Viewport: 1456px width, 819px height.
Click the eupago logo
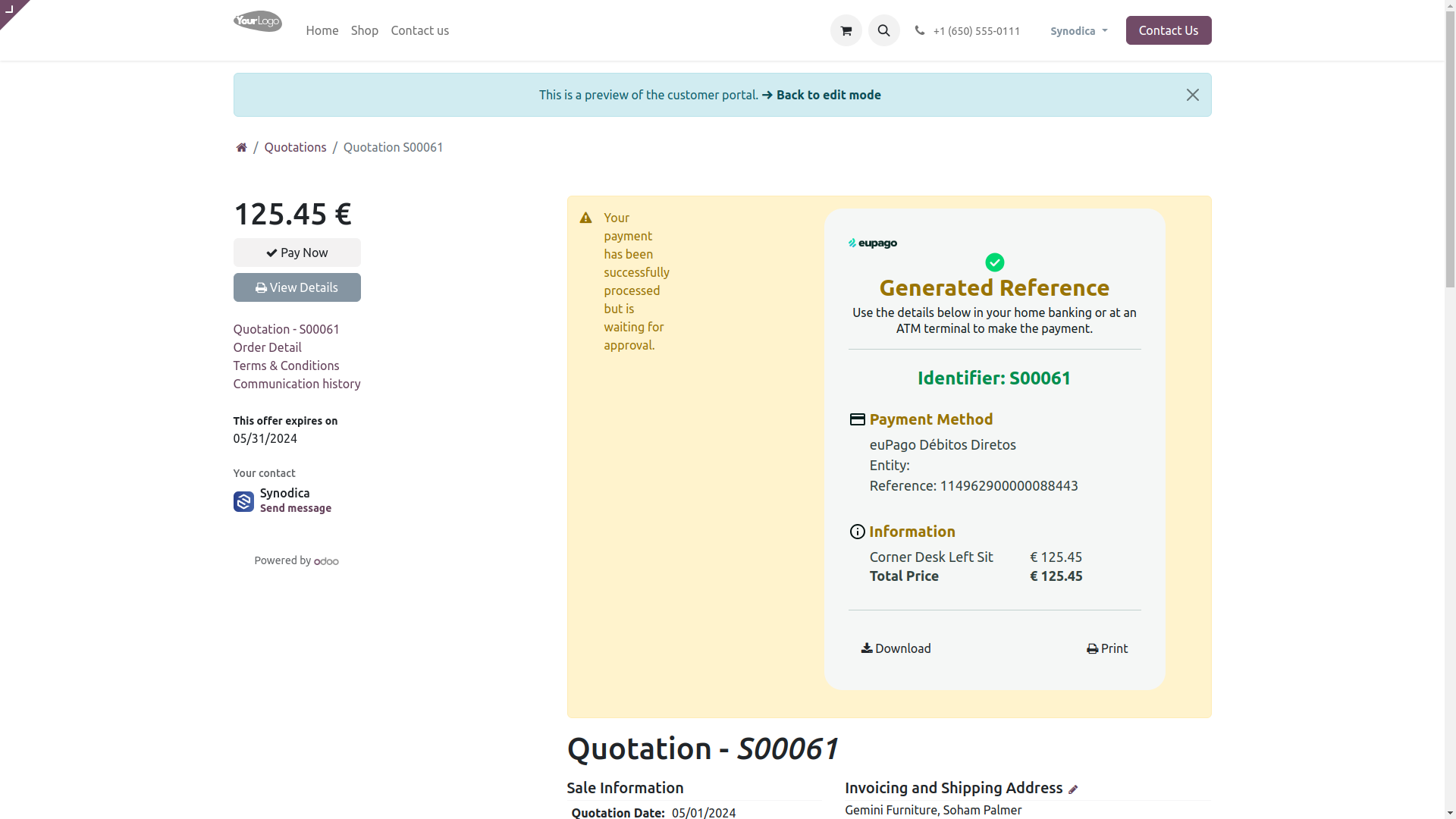click(873, 243)
